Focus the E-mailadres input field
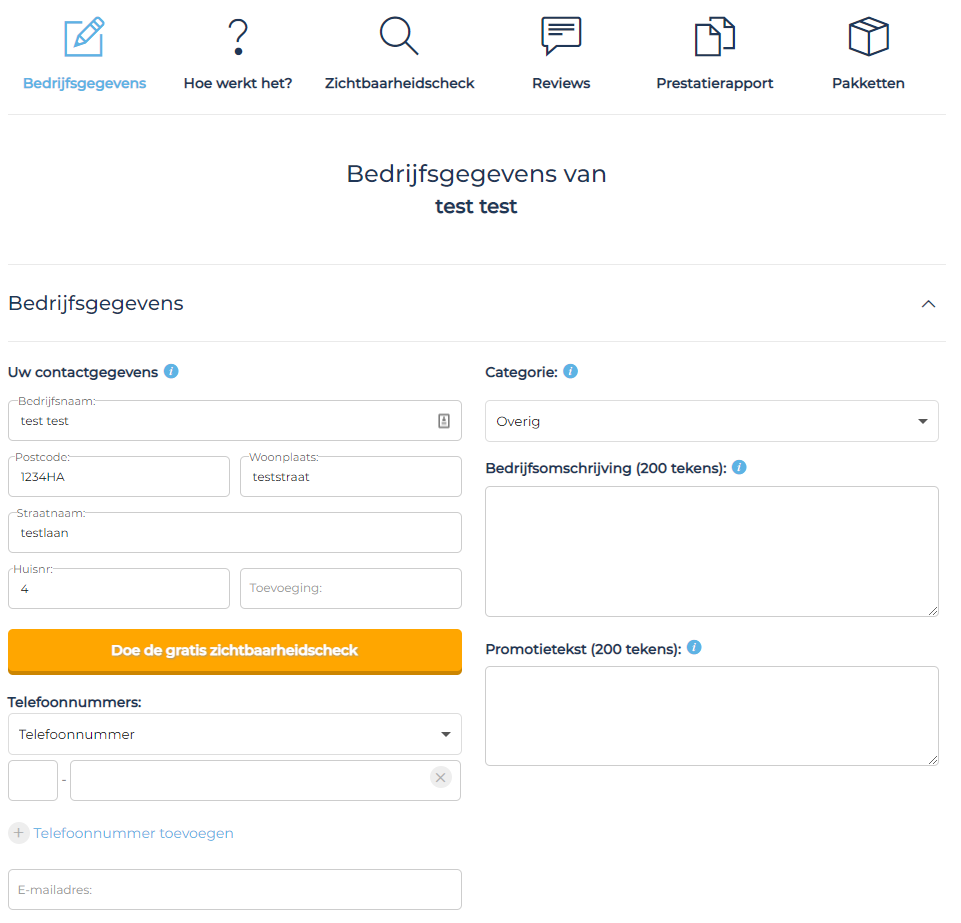The width and height of the screenshot is (961, 923). (x=235, y=889)
